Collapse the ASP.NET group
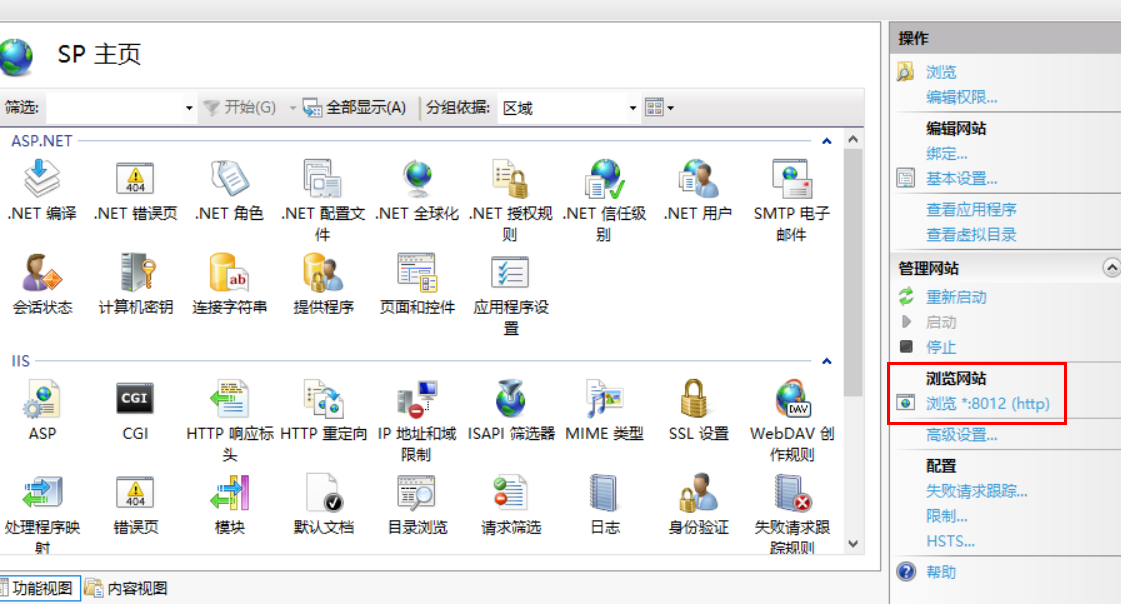 pos(826,141)
